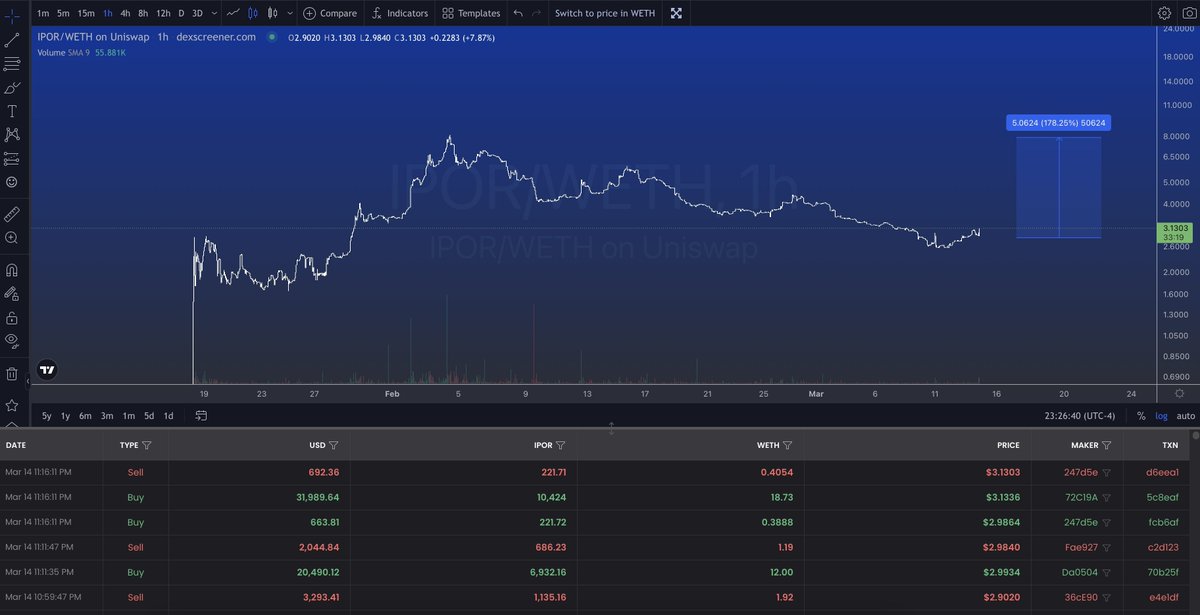Click the panel divider handle below chart
Viewport: 1200px width, 615px height.
click(x=611, y=428)
